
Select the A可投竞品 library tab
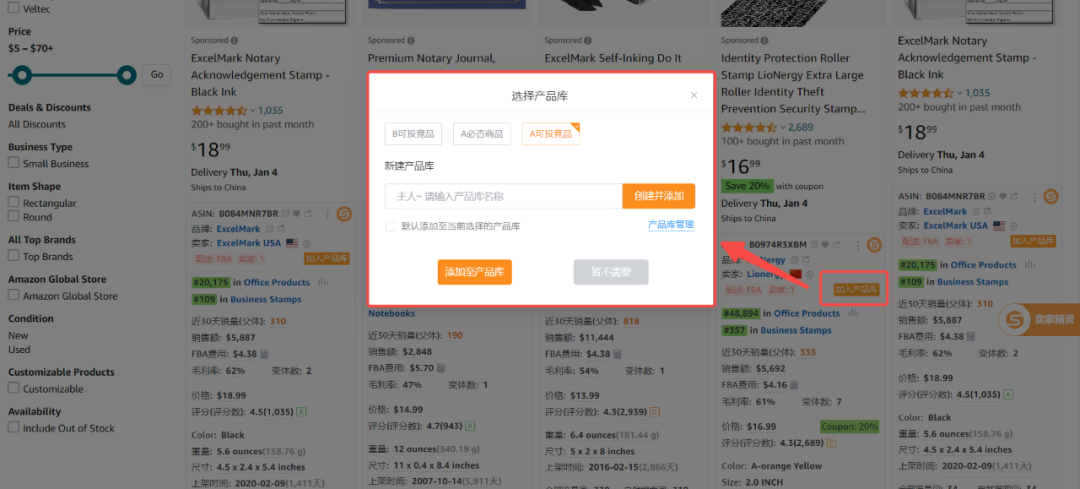(550, 134)
